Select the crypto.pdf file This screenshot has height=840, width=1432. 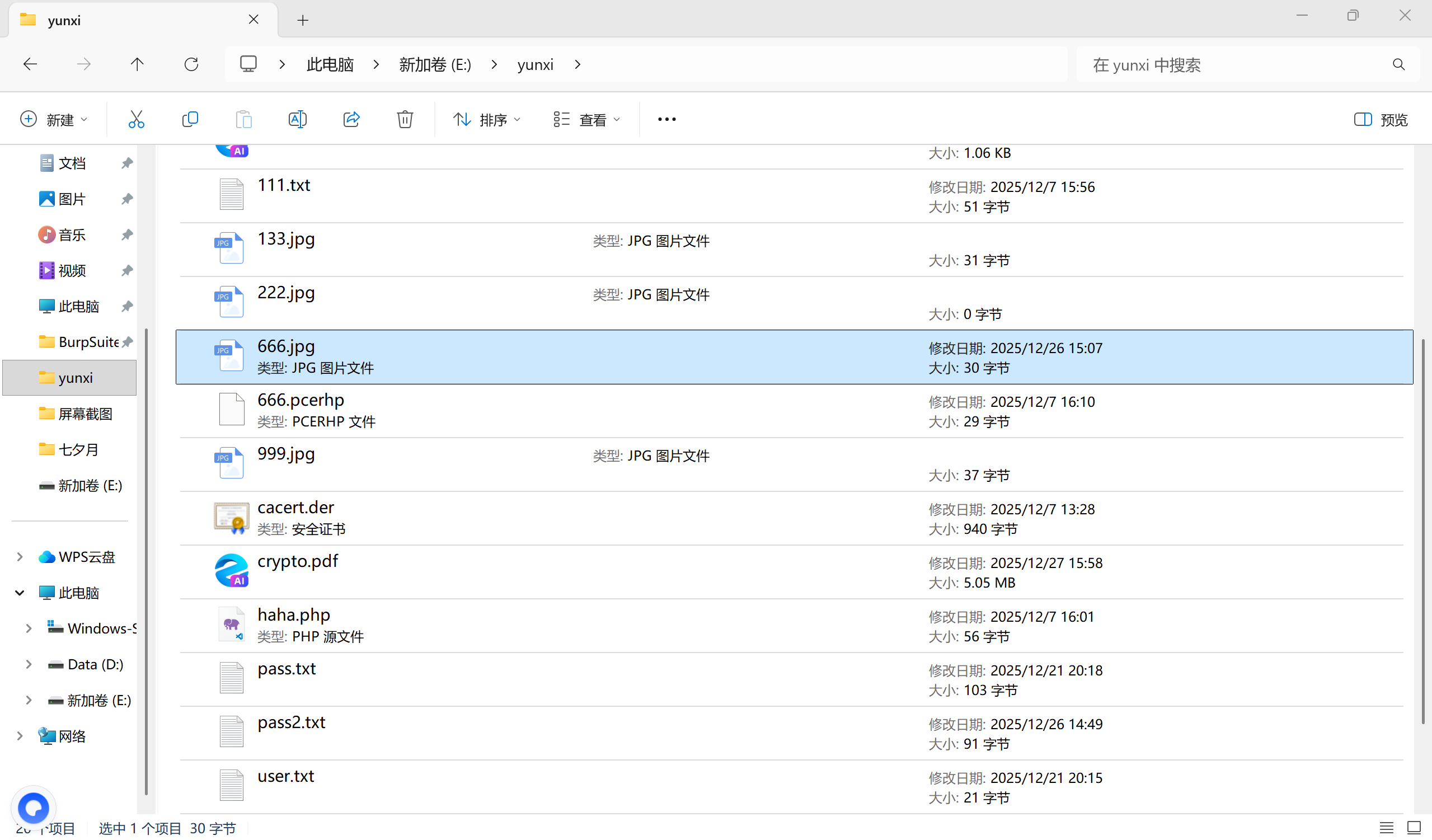point(297,561)
